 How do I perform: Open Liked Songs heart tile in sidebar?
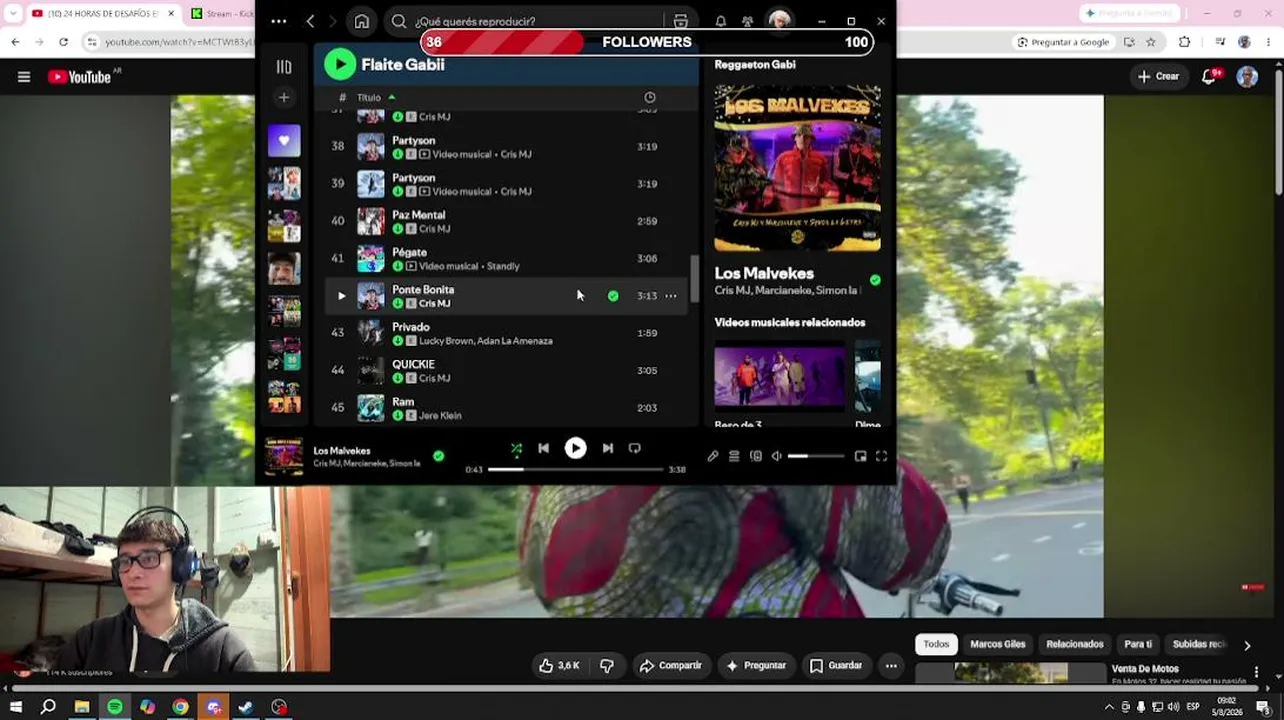click(284, 141)
